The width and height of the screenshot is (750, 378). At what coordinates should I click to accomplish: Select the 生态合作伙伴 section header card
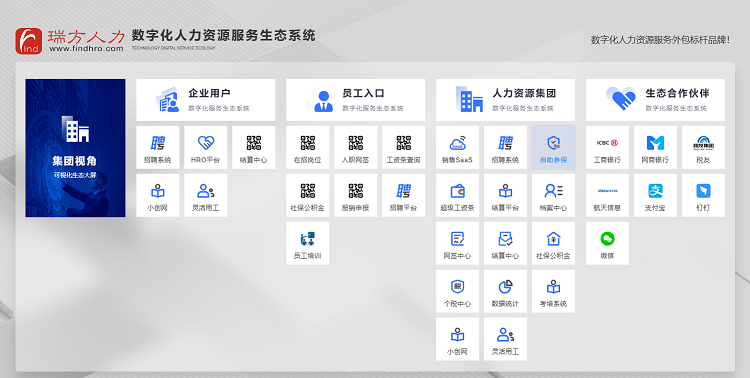click(655, 100)
